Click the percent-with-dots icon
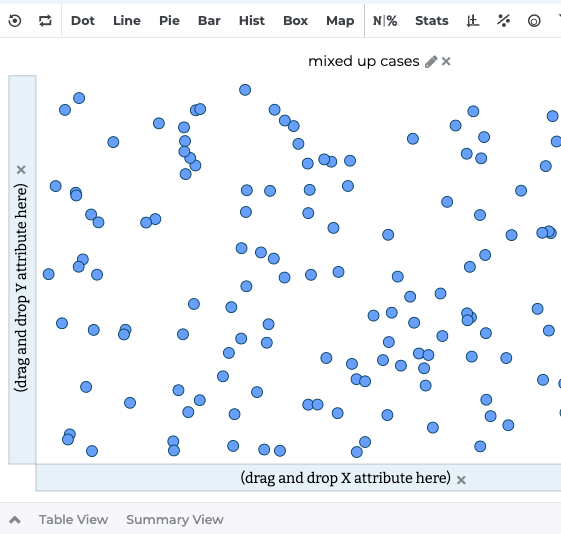The image size is (561, 534). 503,21
